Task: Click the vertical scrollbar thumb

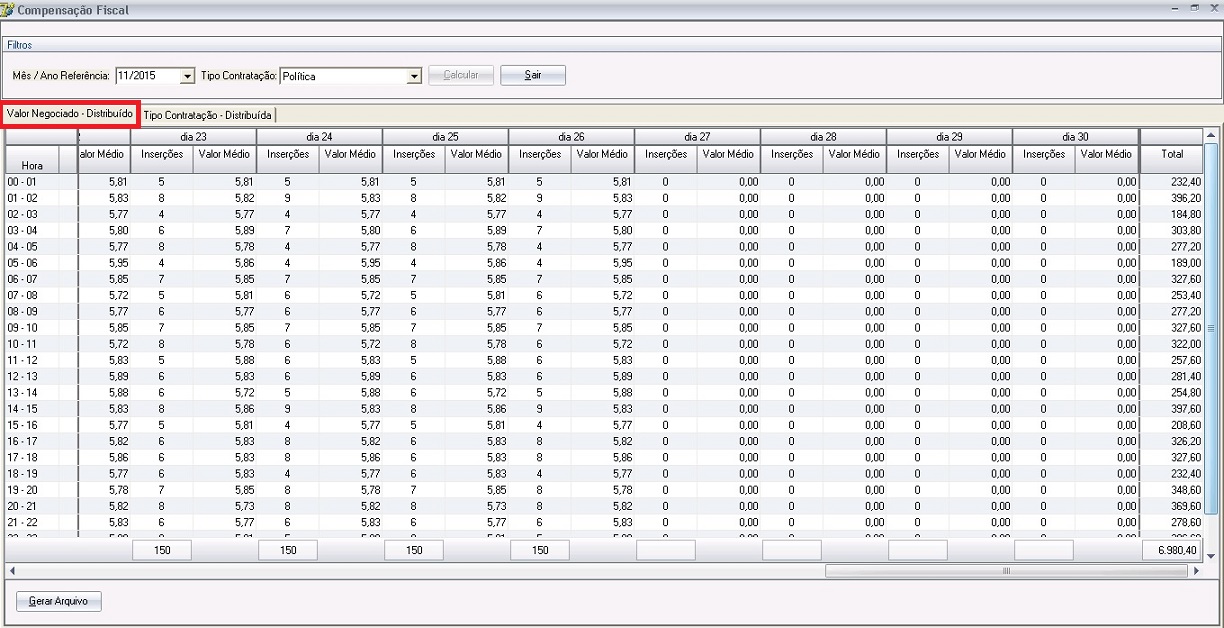Action: [1210, 330]
